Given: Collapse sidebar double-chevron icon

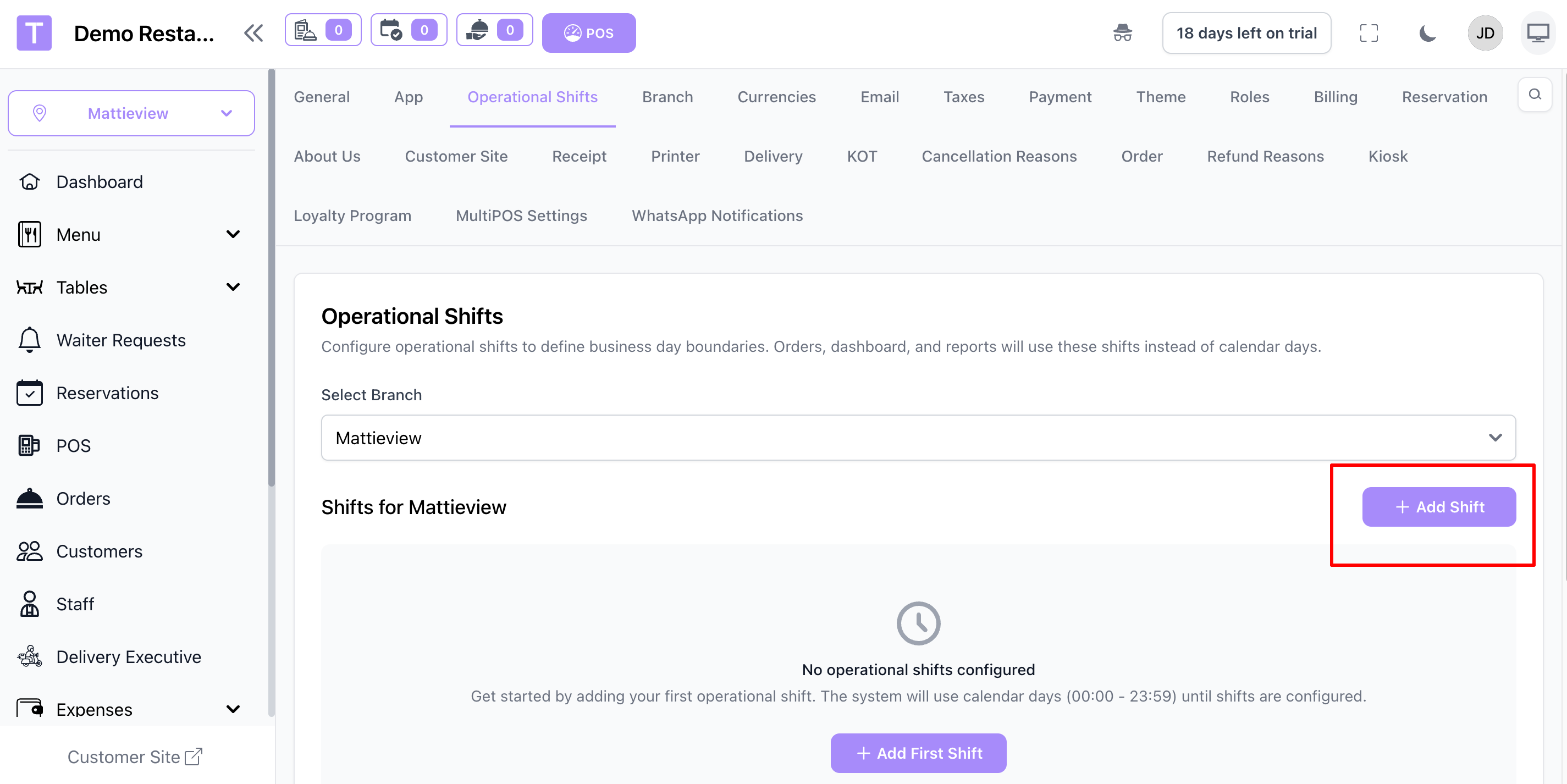Looking at the screenshot, I should [x=253, y=33].
